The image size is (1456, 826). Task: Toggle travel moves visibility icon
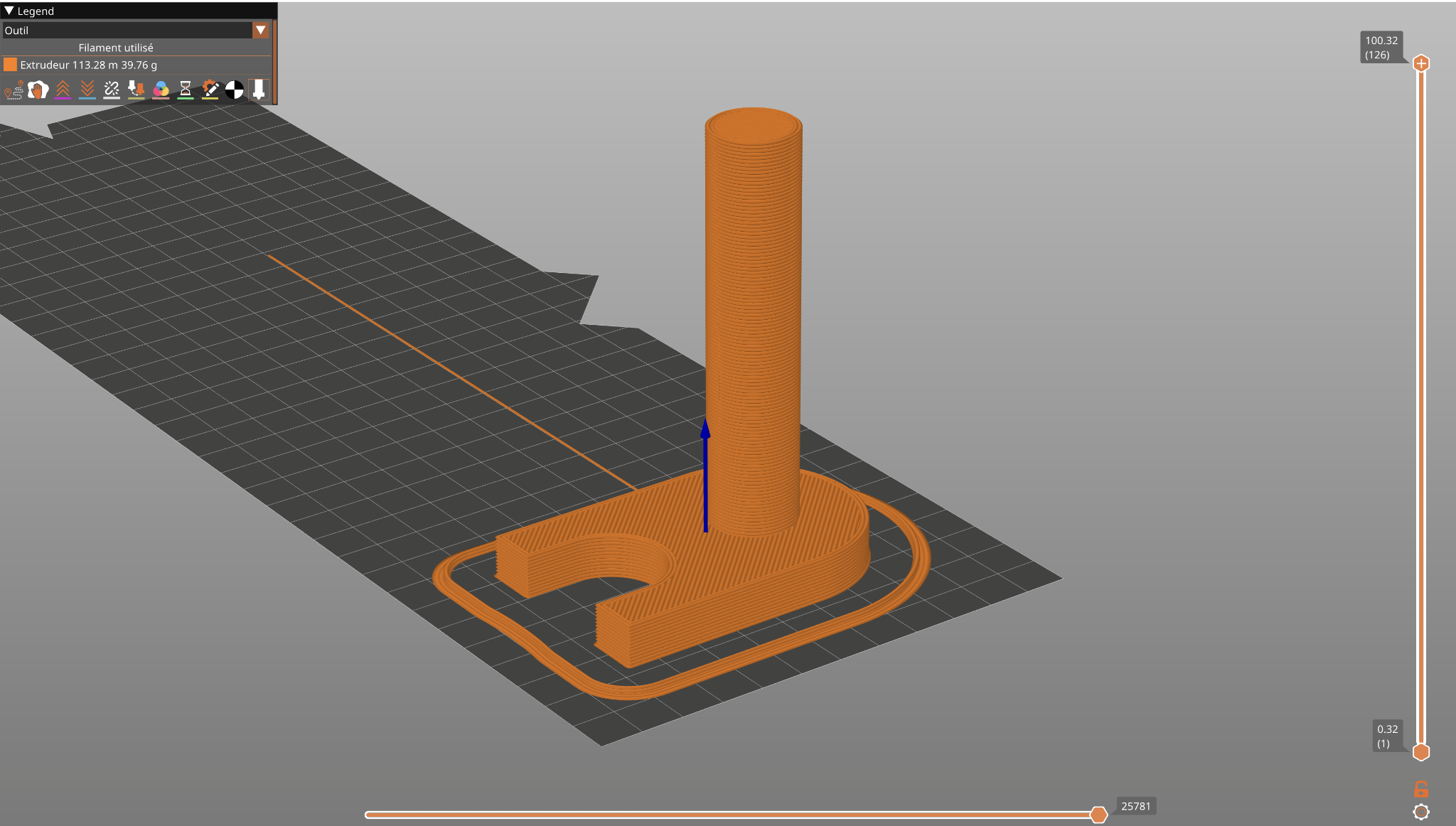point(14,90)
